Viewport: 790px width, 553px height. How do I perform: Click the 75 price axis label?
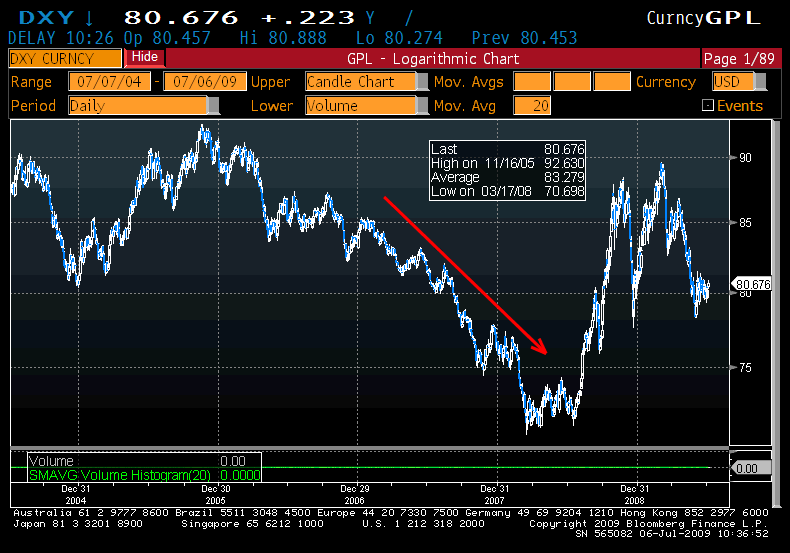coord(745,367)
